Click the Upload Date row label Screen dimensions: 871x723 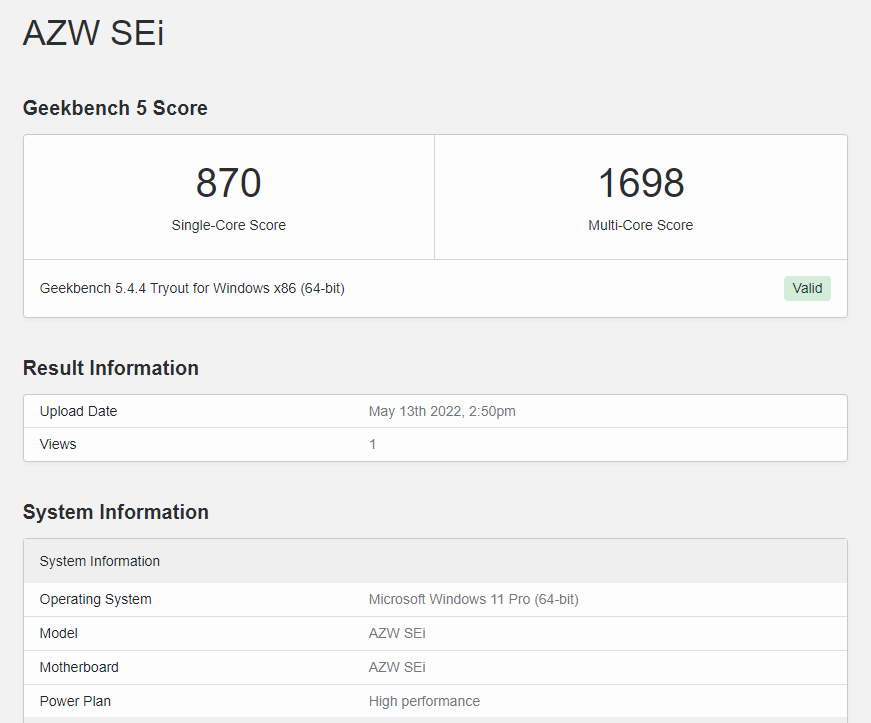(78, 411)
